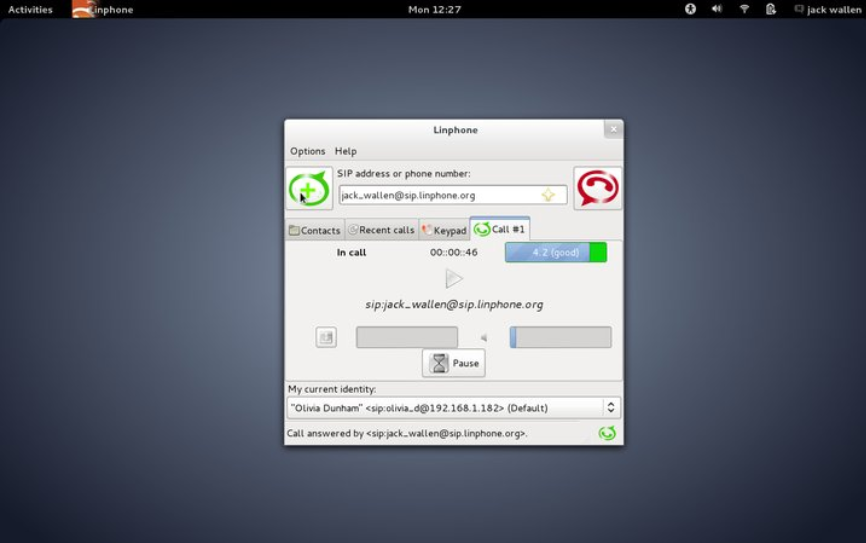Click the identity dropdown arrows
This screenshot has width=866, height=543.
(610, 408)
